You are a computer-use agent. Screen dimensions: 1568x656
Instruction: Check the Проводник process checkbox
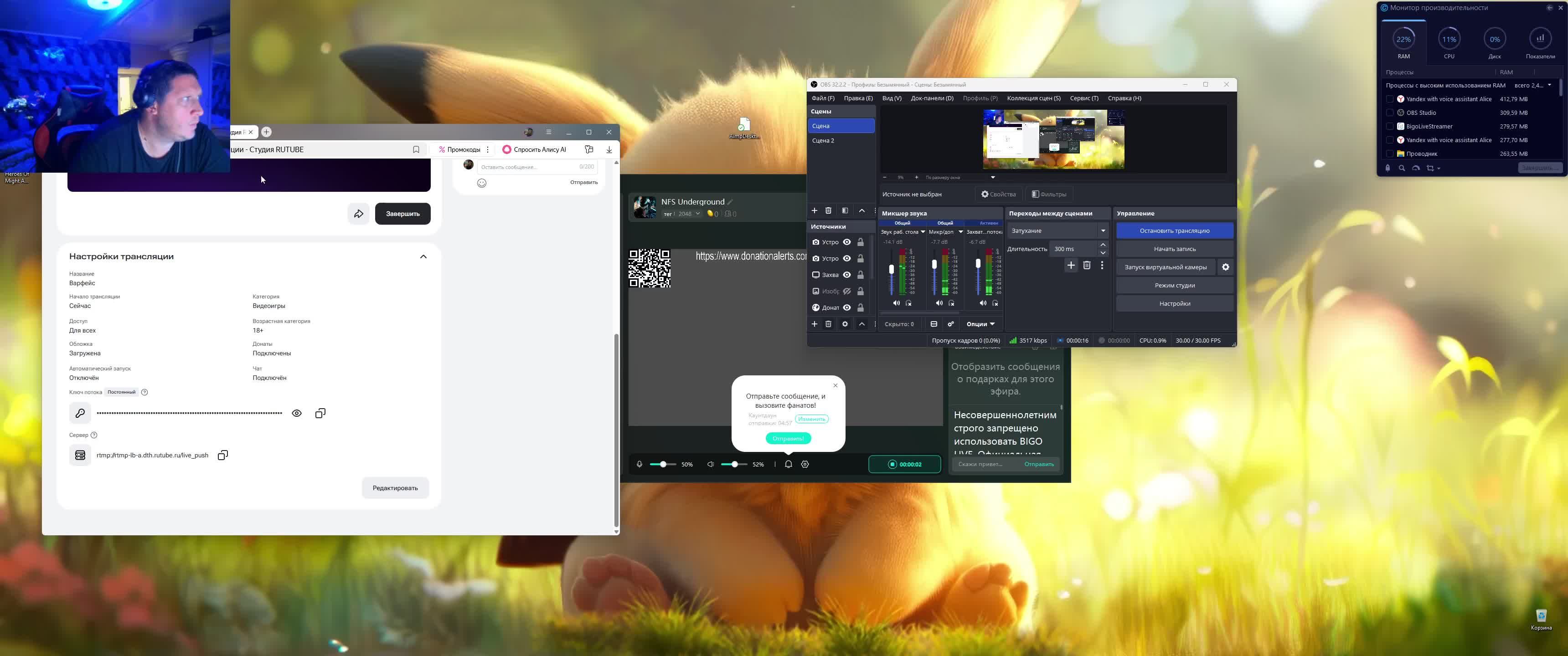[x=1390, y=154]
